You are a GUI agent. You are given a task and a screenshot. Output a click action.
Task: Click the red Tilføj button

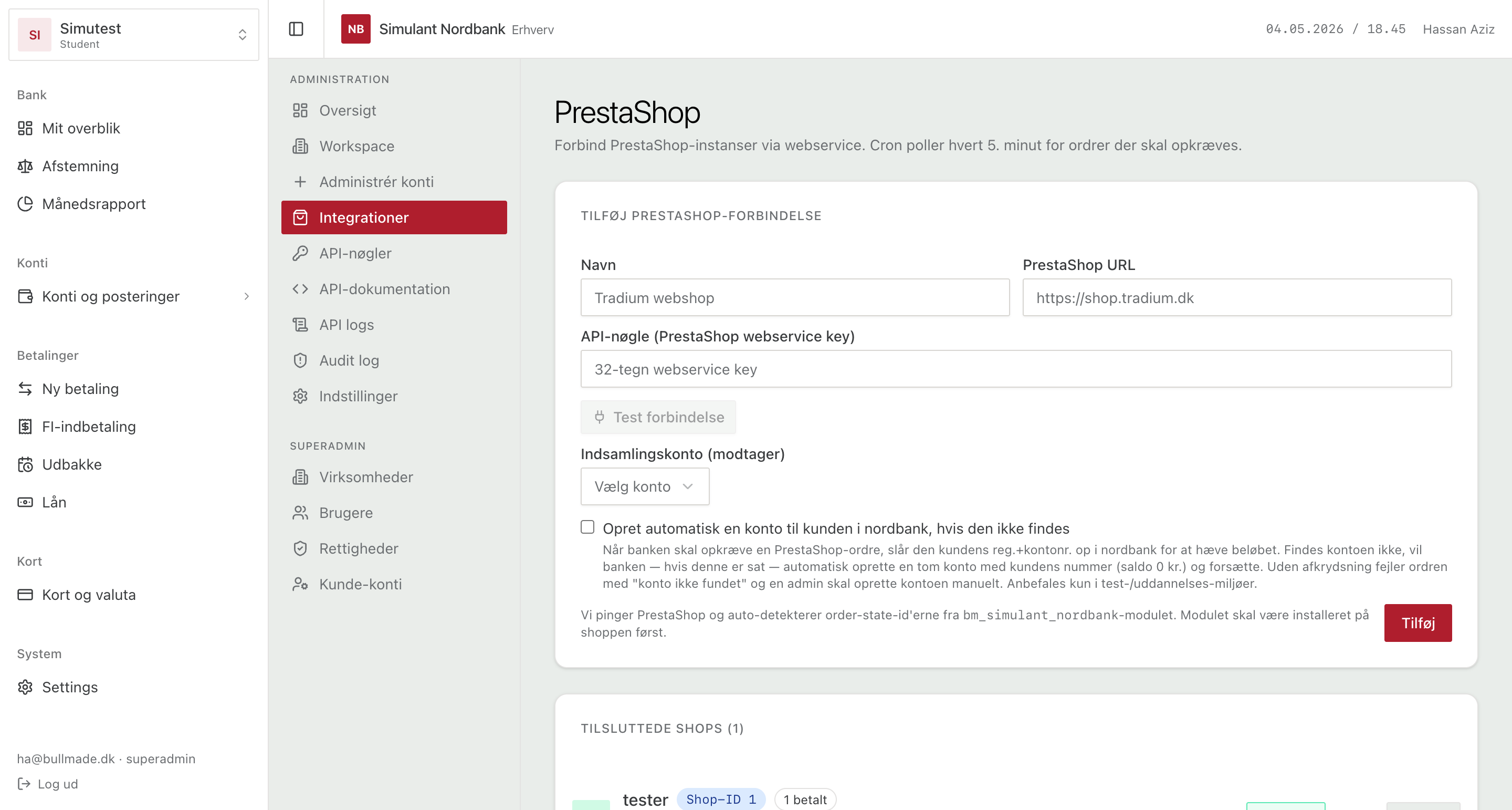pyautogui.click(x=1417, y=623)
